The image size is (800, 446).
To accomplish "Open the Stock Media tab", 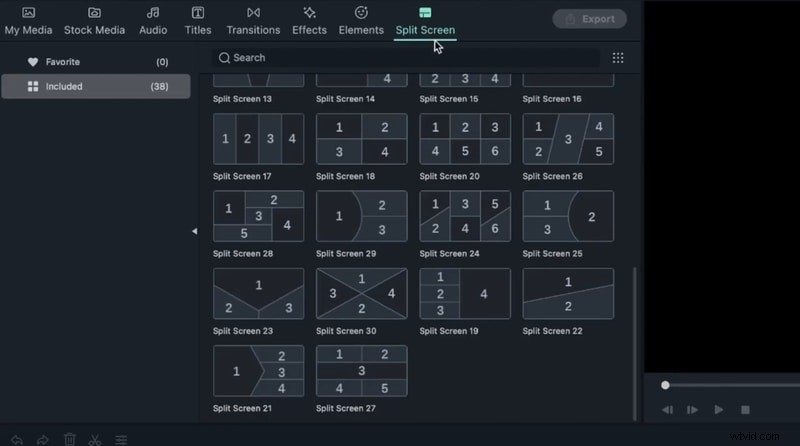I will [95, 20].
